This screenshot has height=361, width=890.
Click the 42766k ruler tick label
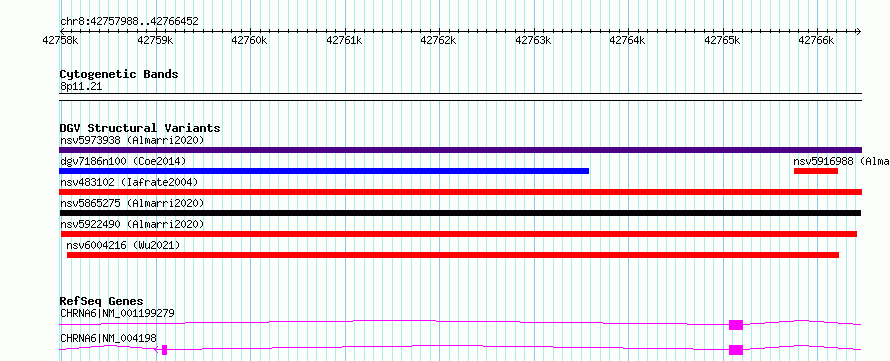(x=816, y=41)
